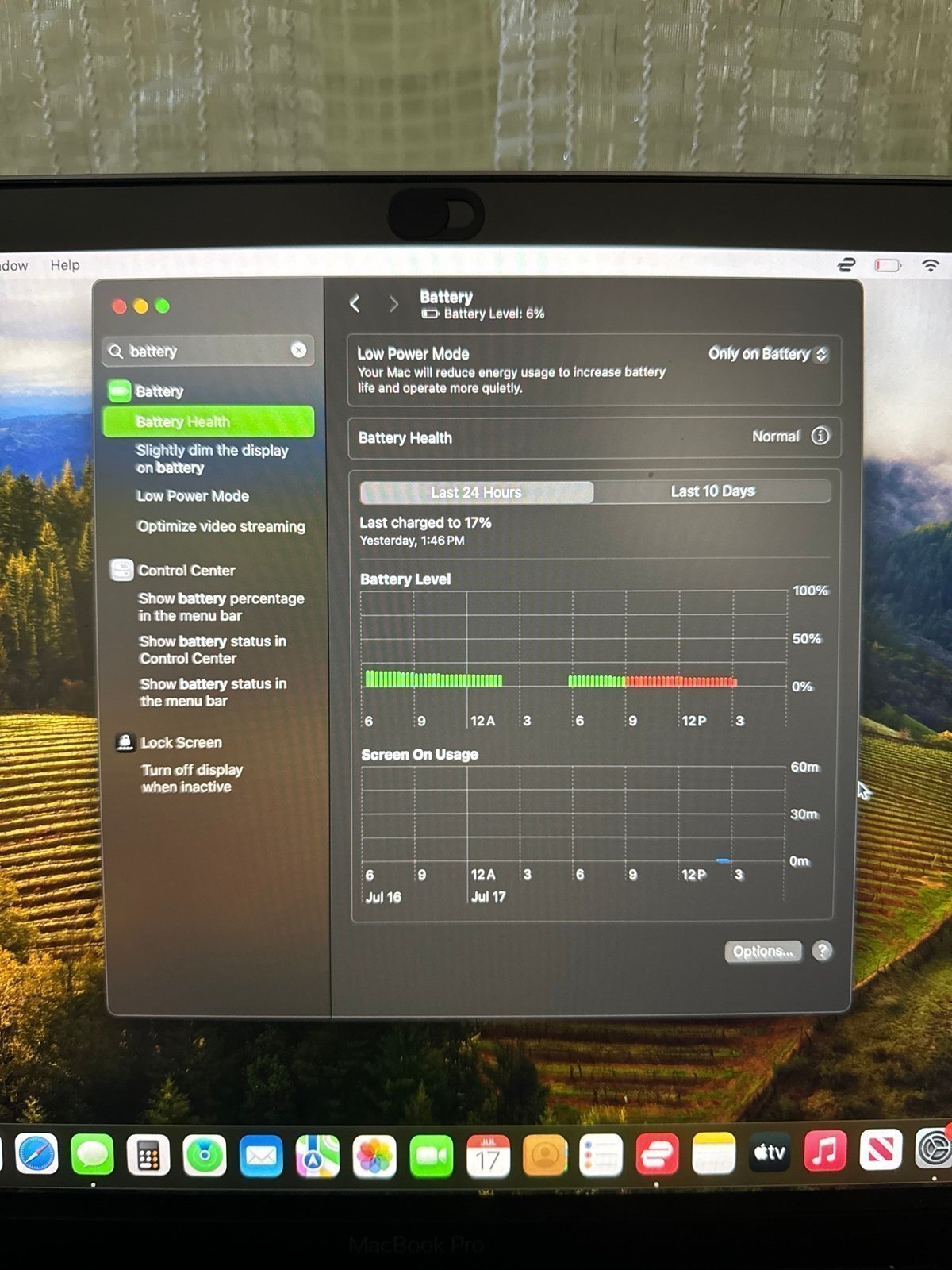952x1270 pixels.
Task: Open the battery help question mark
Action: coord(823,950)
